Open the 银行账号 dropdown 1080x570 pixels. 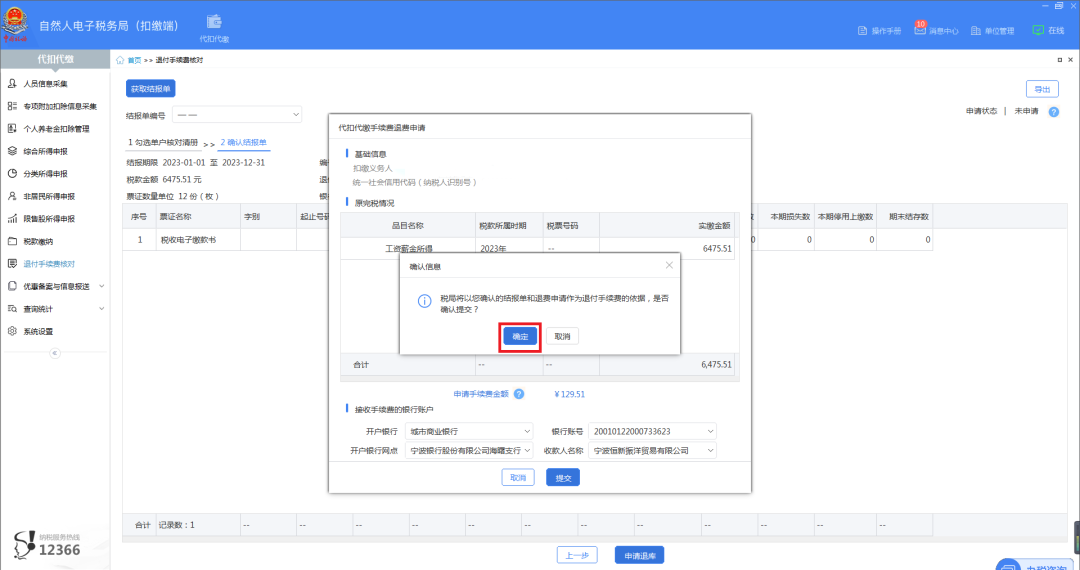click(653, 431)
